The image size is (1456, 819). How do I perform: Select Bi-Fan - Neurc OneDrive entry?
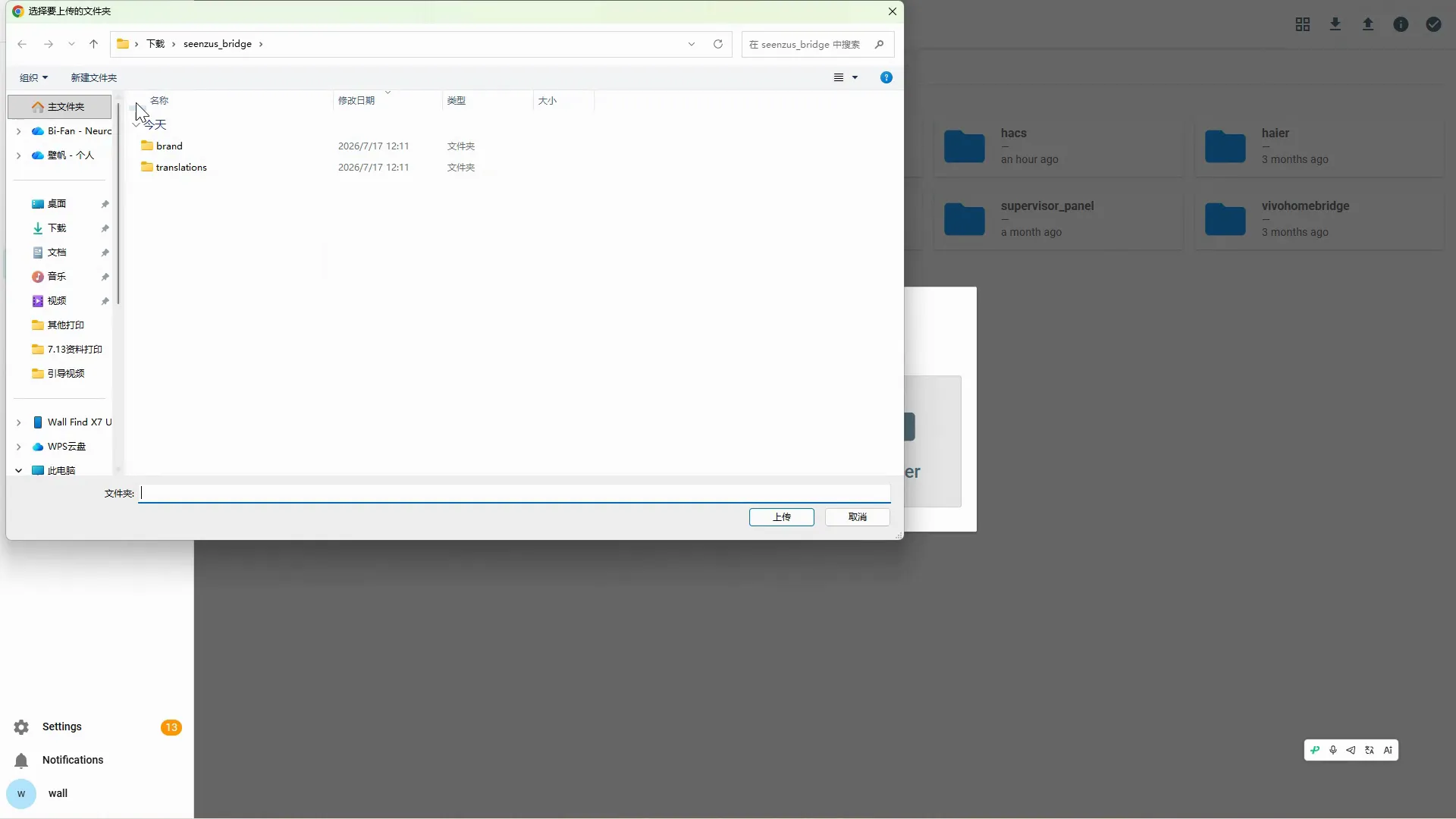click(x=72, y=131)
